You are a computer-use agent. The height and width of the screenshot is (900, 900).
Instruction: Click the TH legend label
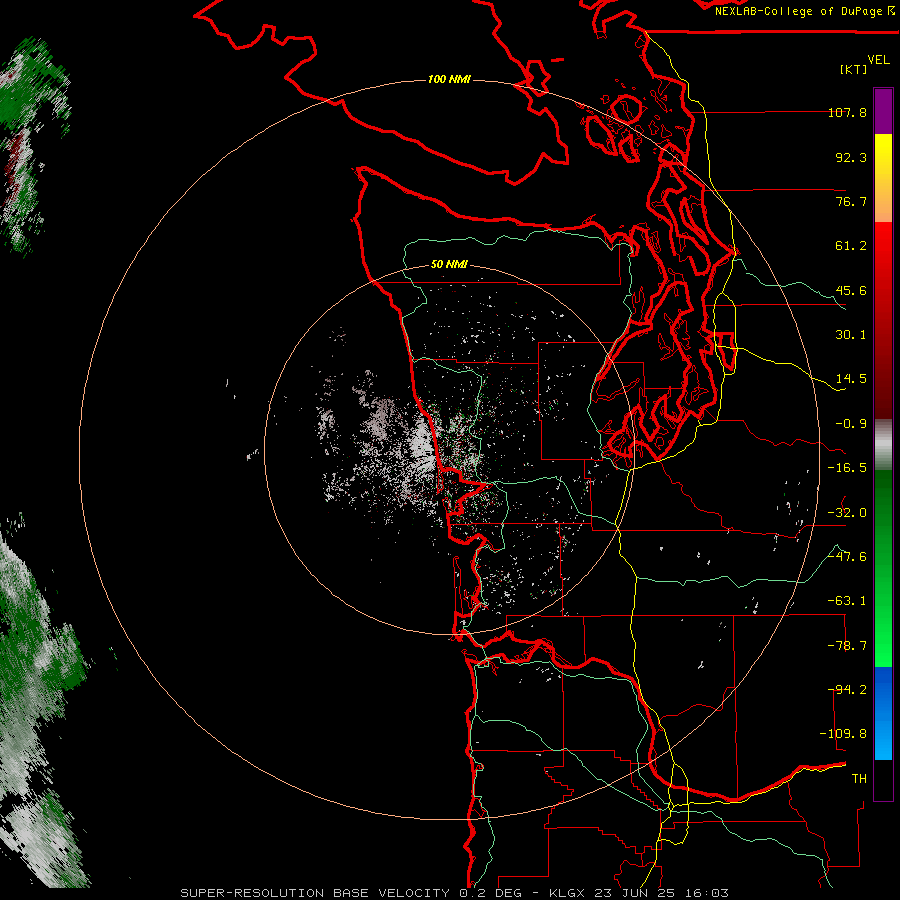(859, 779)
